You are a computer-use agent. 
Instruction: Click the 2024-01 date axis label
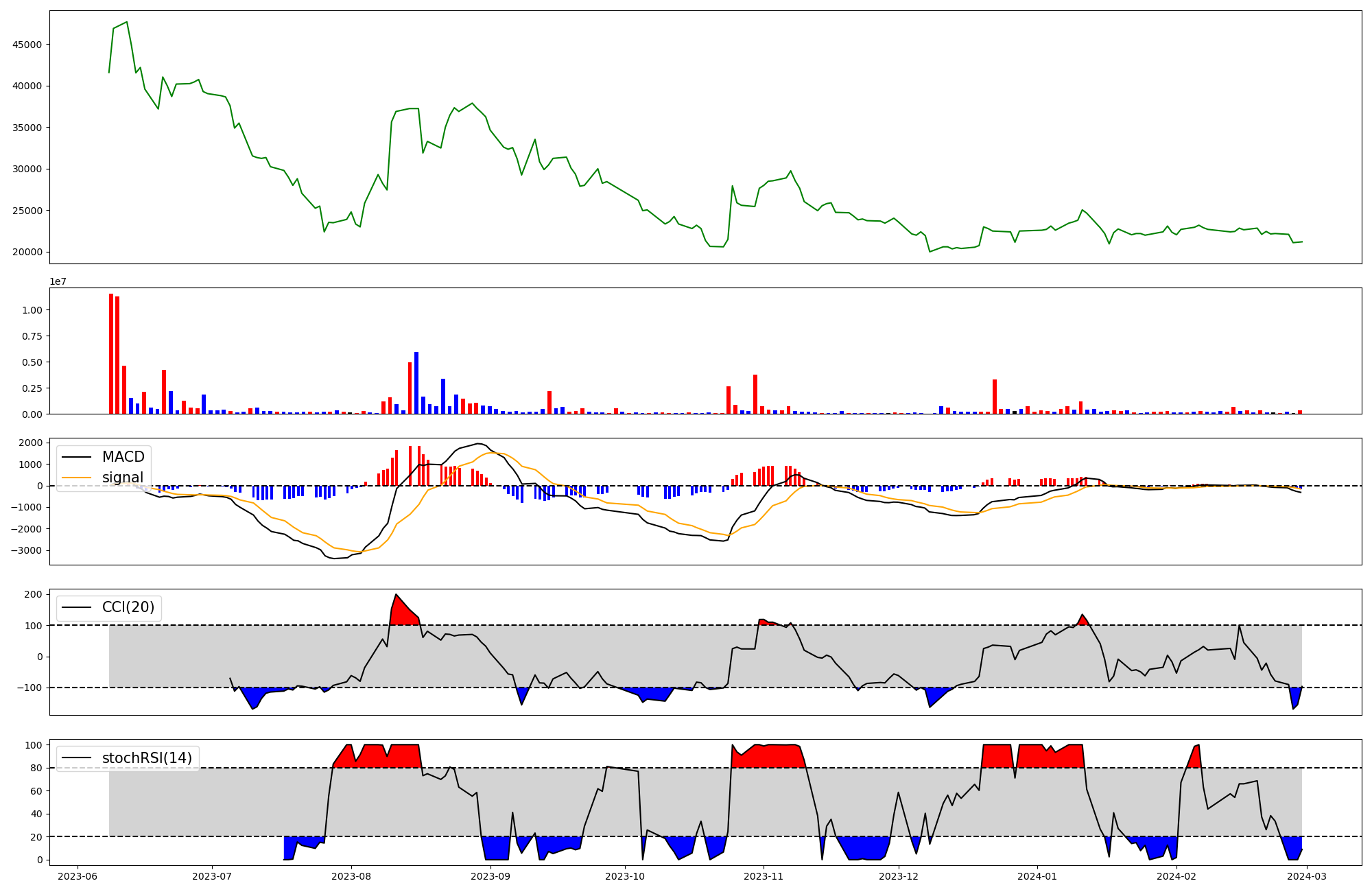coord(1037,876)
